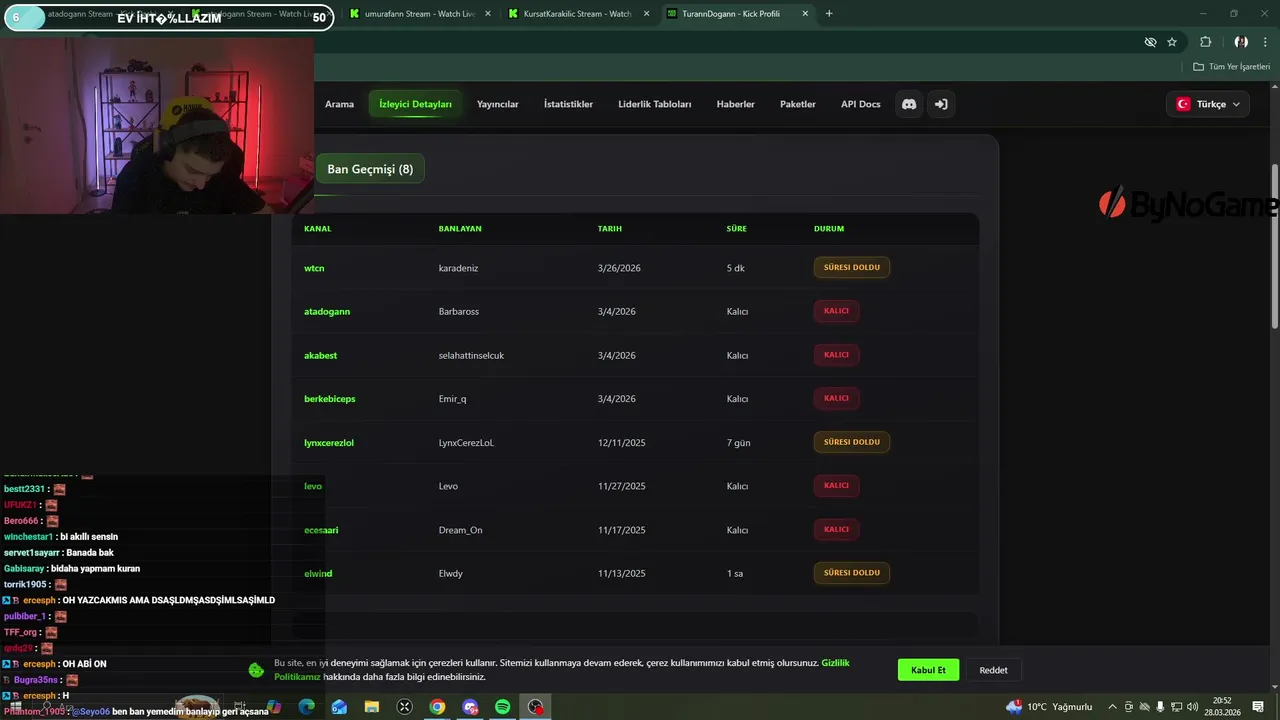Screen dimensions: 1280x720
Task: Open the API Docs nav item
Action: 861,104
